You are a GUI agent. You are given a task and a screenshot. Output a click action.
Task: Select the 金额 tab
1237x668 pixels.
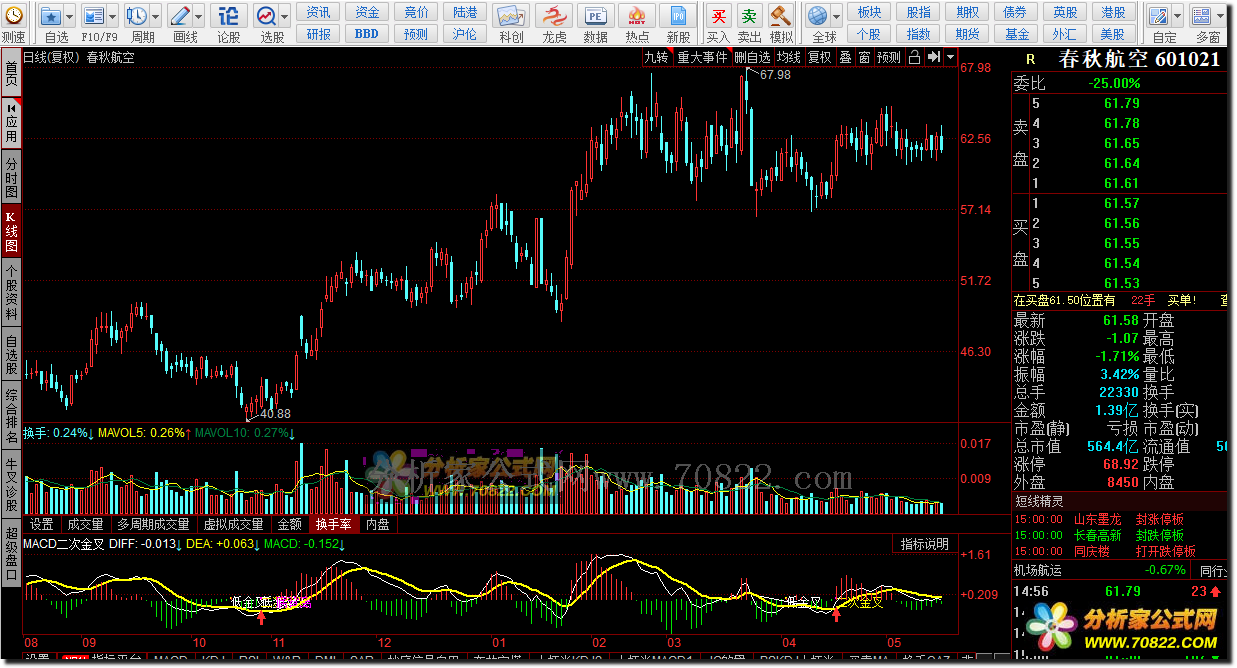click(x=289, y=524)
